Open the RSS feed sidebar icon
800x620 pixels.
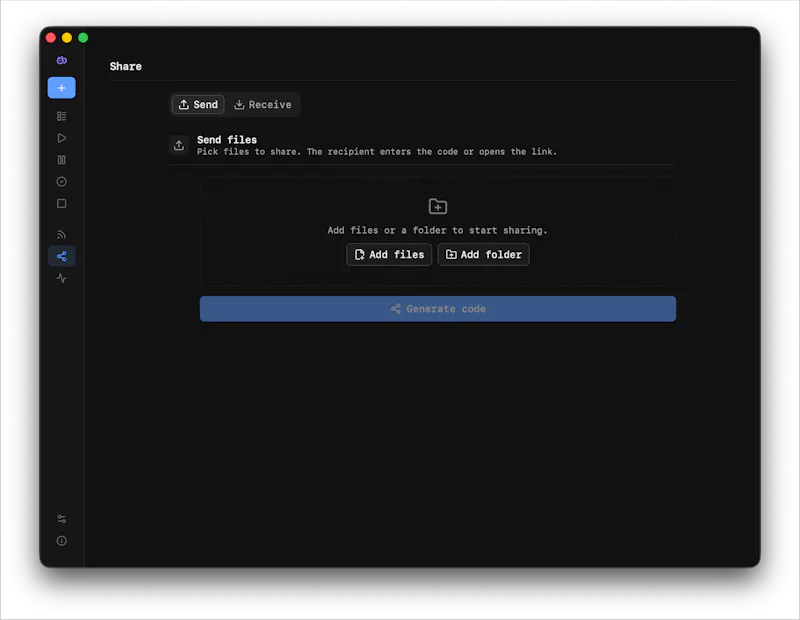pos(62,235)
